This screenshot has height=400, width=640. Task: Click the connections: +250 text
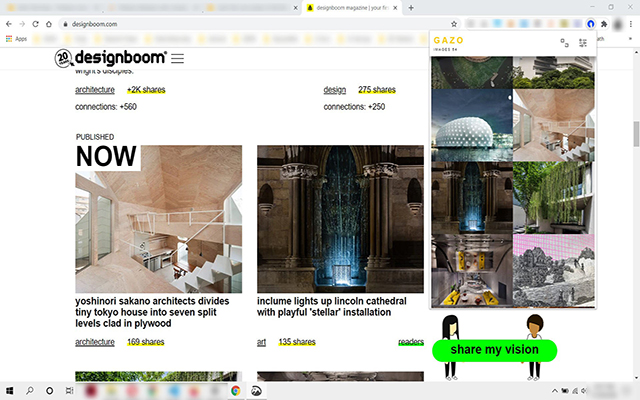pos(354,107)
